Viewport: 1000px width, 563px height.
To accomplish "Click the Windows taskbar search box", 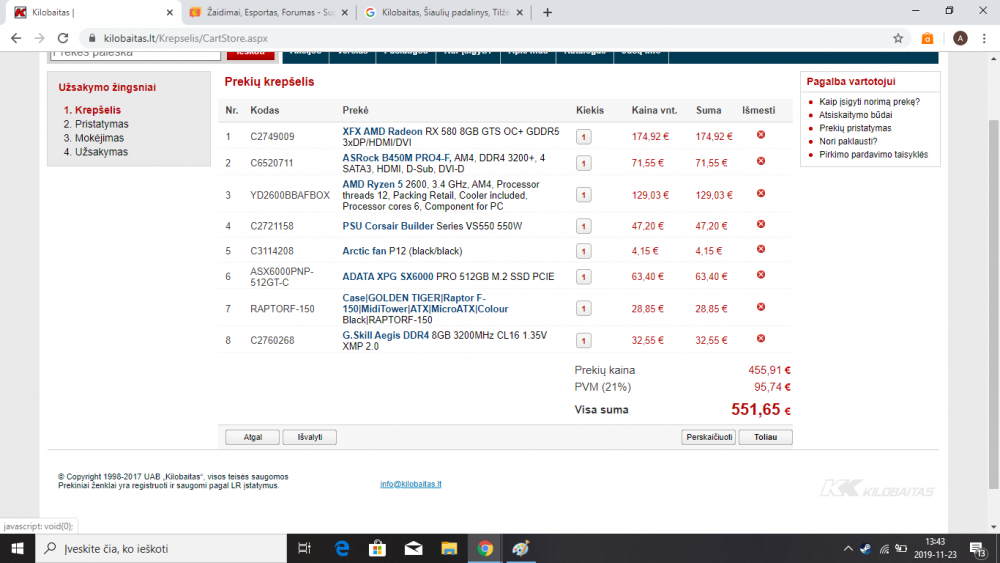I will (x=161, y=548).
